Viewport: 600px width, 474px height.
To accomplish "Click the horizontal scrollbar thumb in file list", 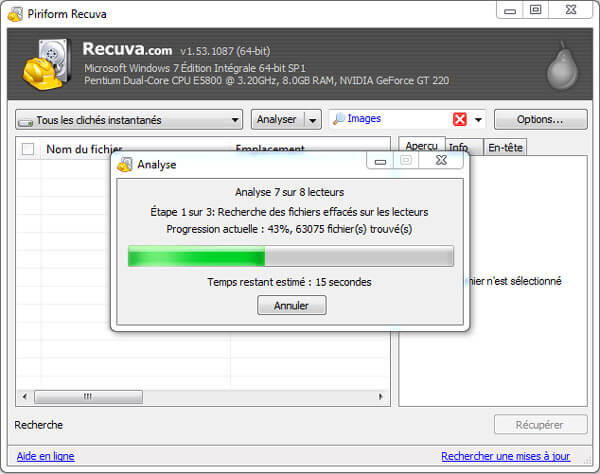I will point(88,396).
